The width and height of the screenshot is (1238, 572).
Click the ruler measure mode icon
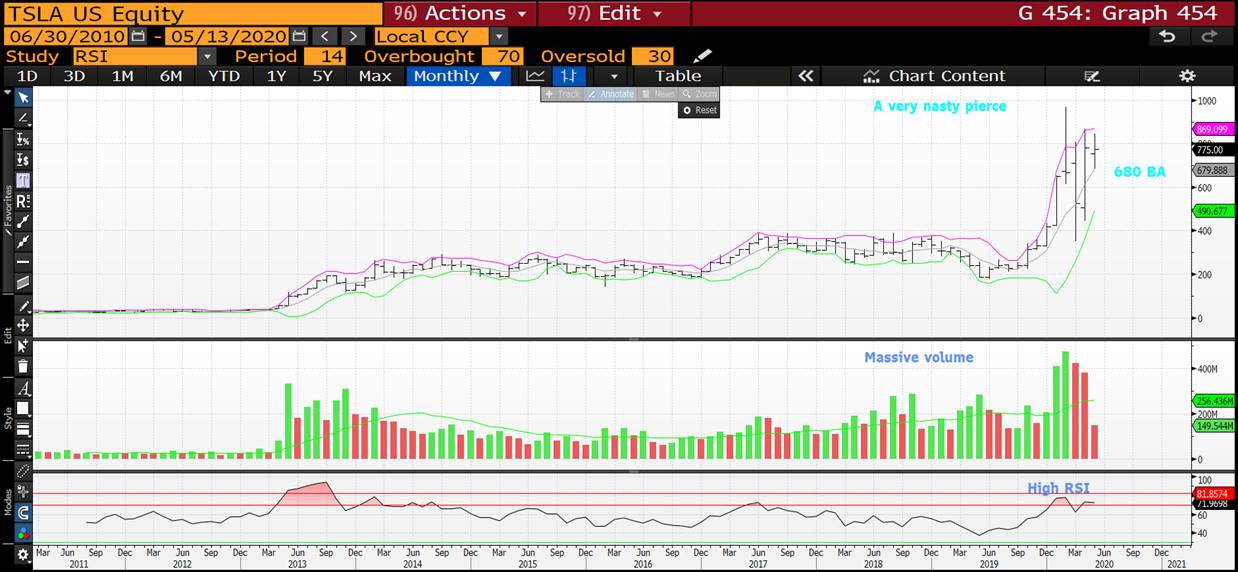pyautogui.click(x=22, y=470)
